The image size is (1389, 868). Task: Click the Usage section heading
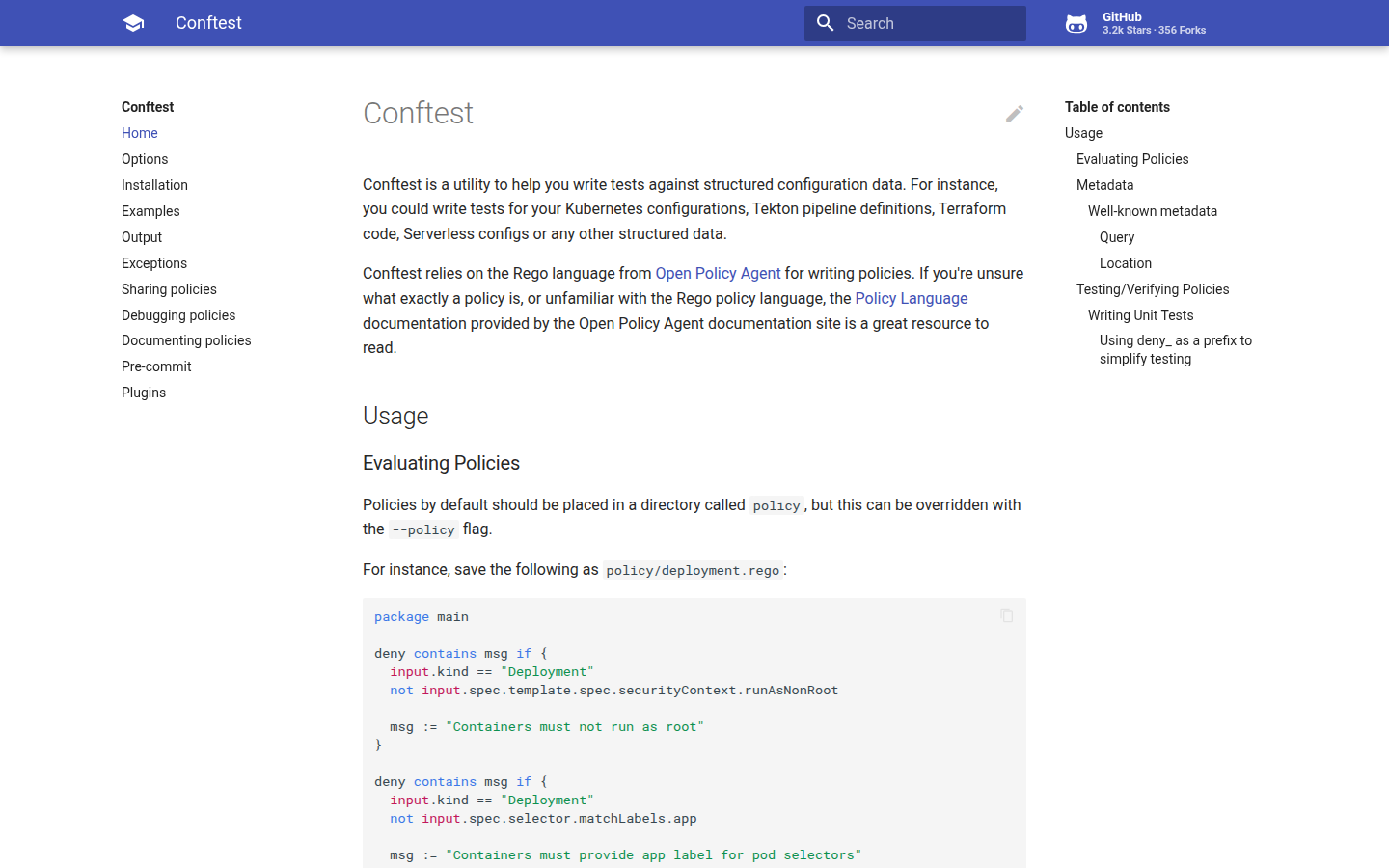(x=395, y=416)
